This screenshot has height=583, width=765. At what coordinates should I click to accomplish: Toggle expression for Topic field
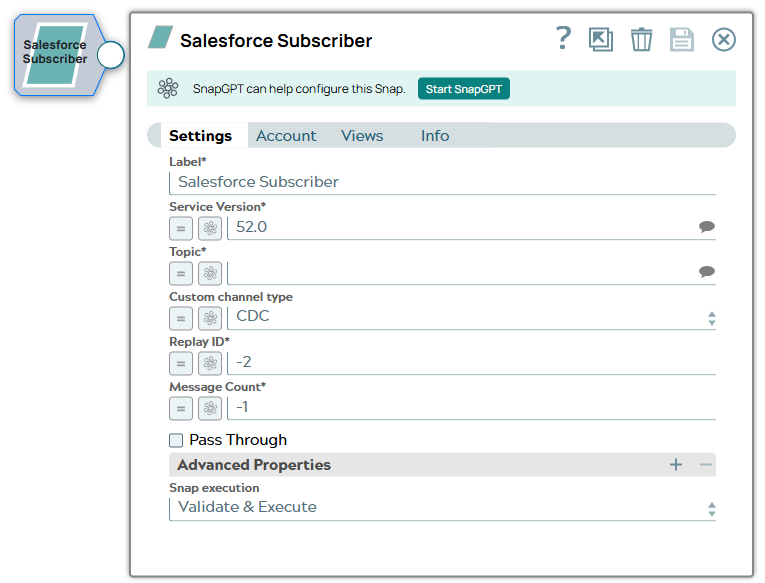point(181,273)
